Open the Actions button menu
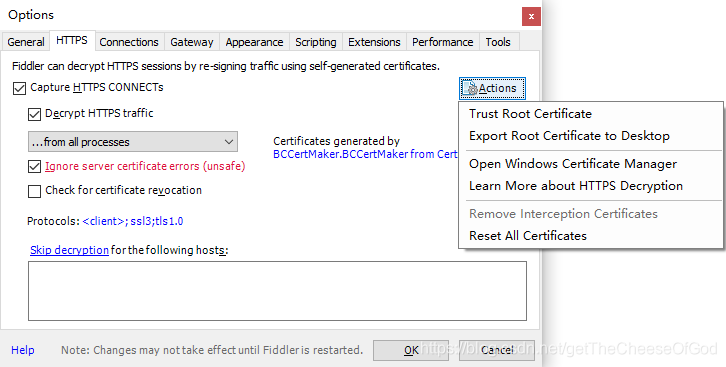The image size is (726, 367). click(492, 88)
